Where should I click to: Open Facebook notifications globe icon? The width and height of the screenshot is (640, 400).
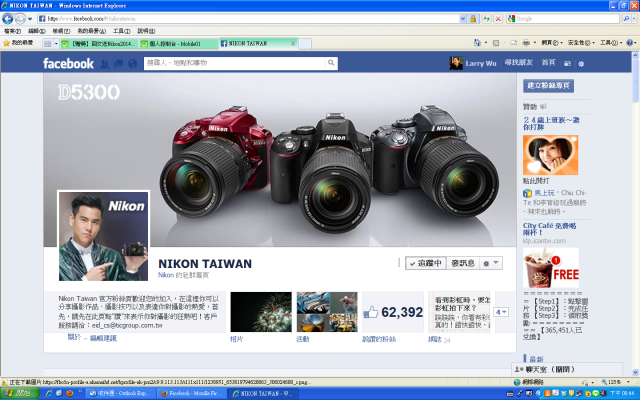132,64
